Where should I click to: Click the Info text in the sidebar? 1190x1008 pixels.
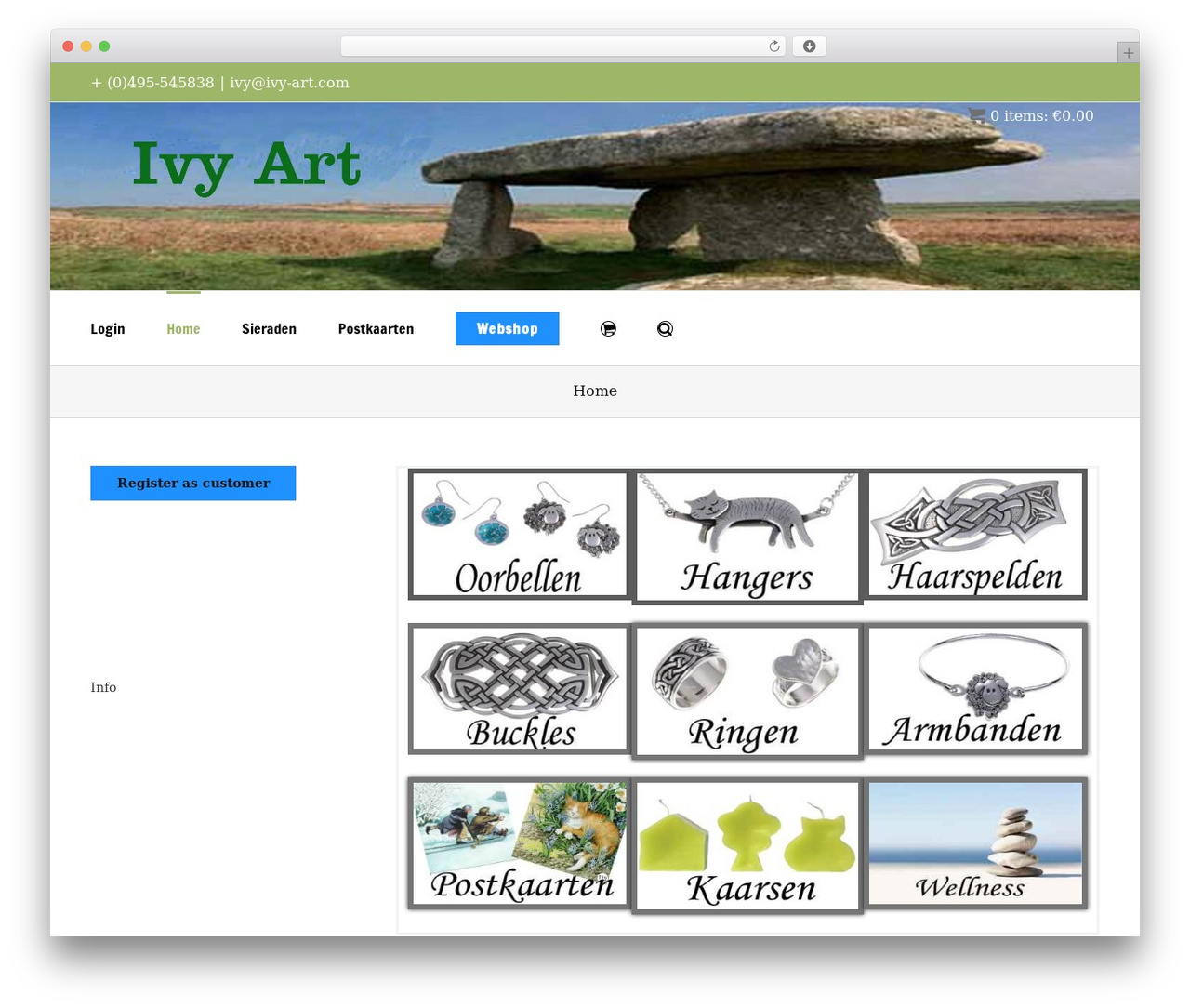(103, 687)
